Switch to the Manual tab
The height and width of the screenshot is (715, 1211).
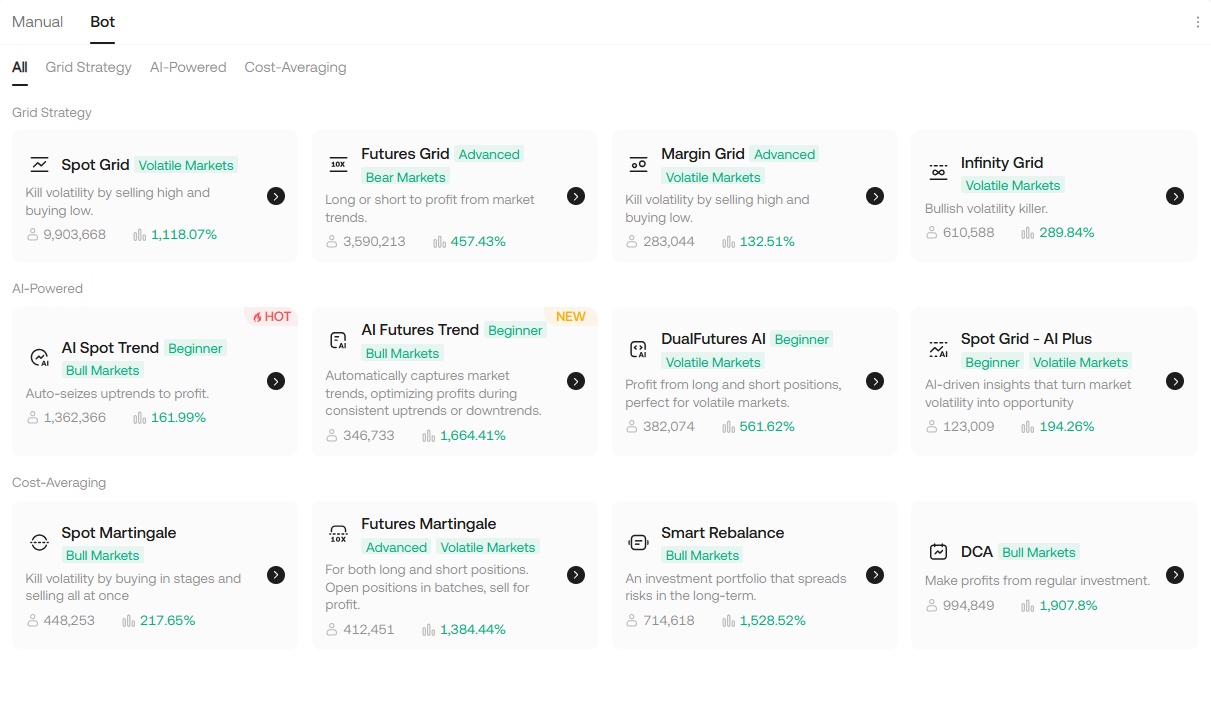point(38,22)
